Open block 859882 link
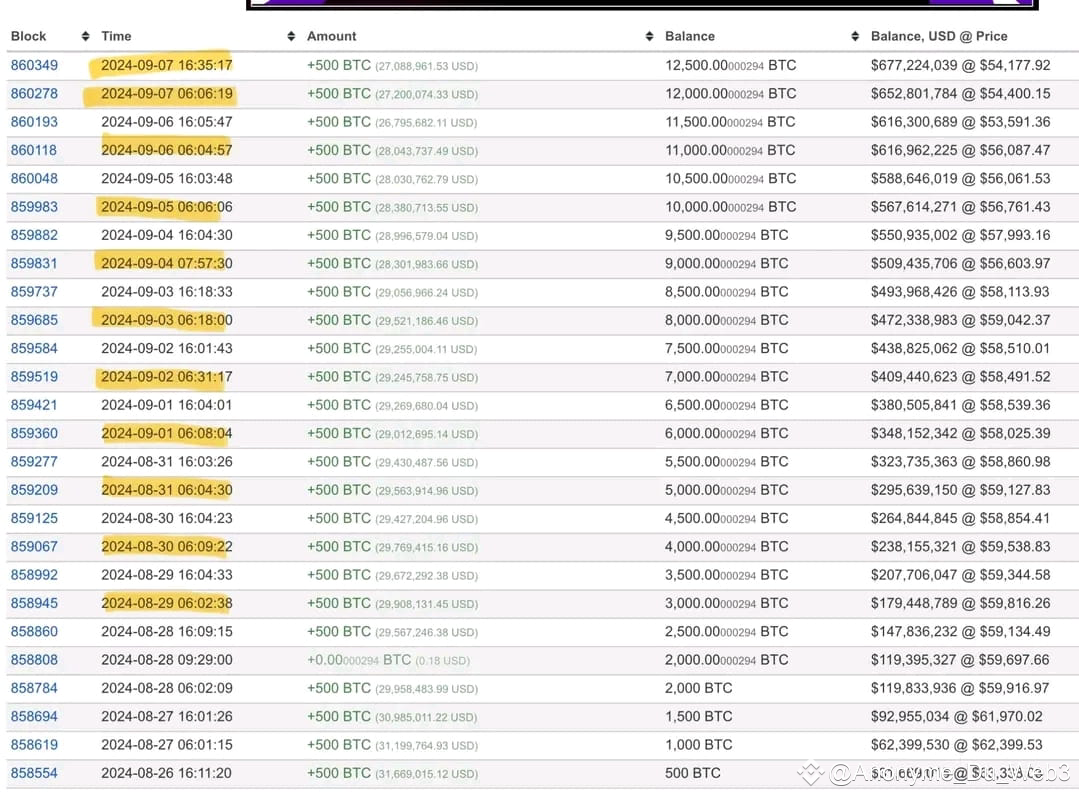 coord(34,235)
